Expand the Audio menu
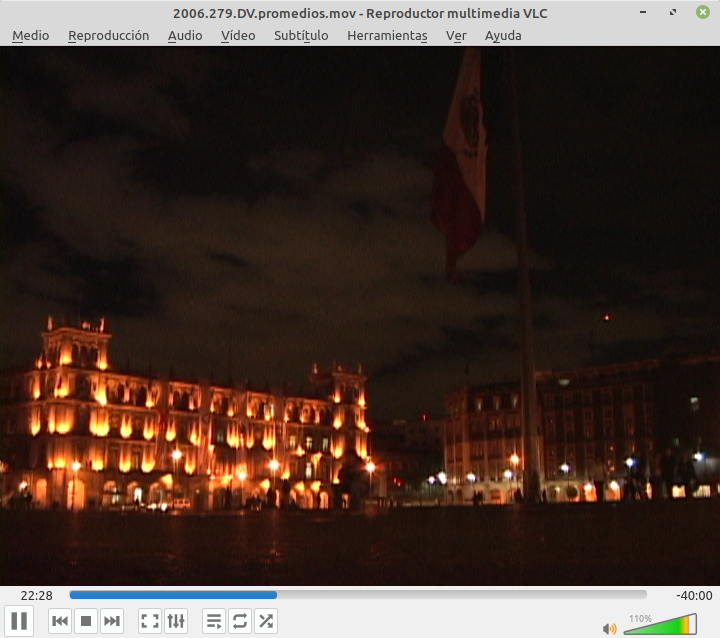Image resolution: width=720 pixels, height=638 pixels. [185, 36]
